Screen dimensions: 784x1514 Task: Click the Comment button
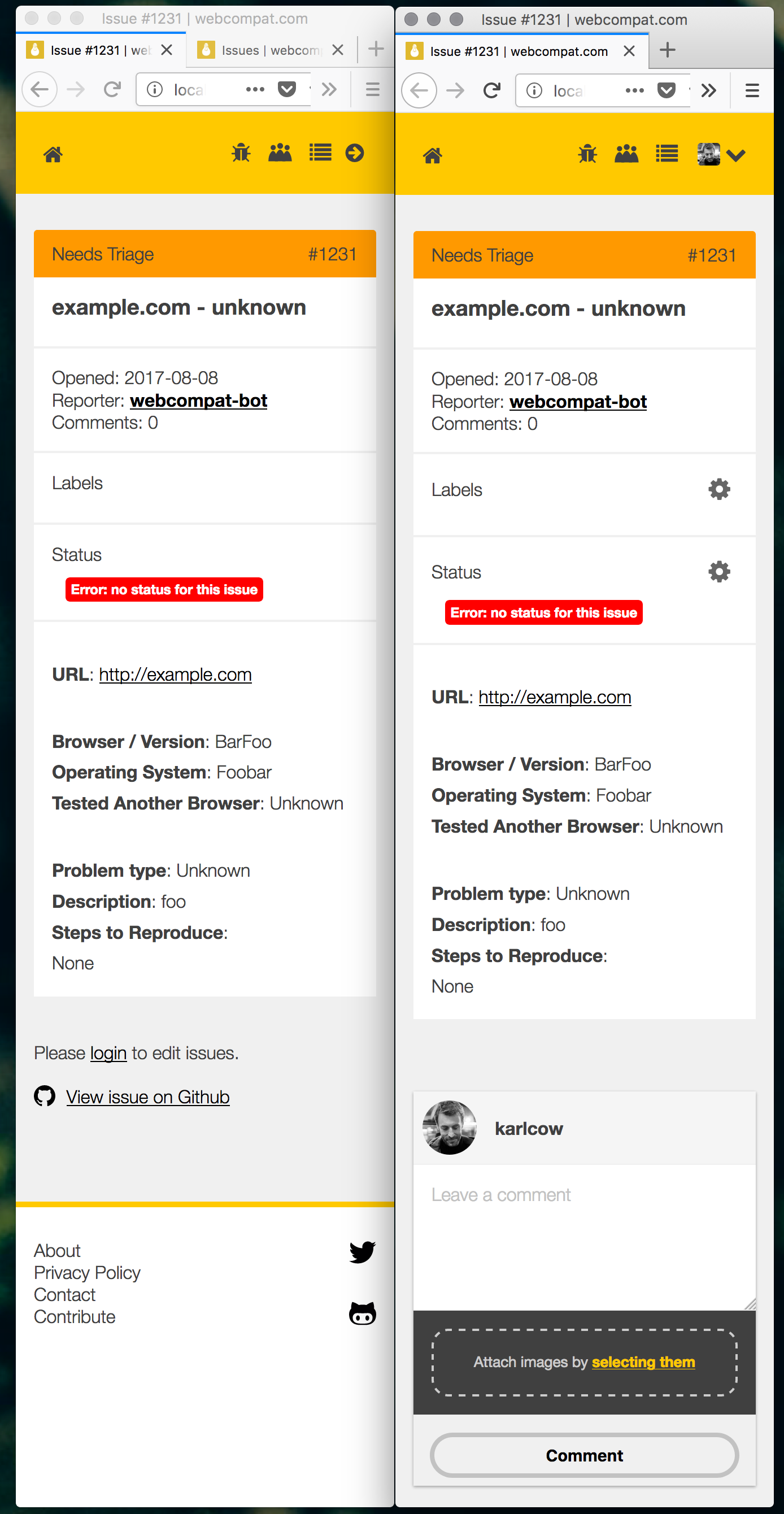pos(583,1455)
